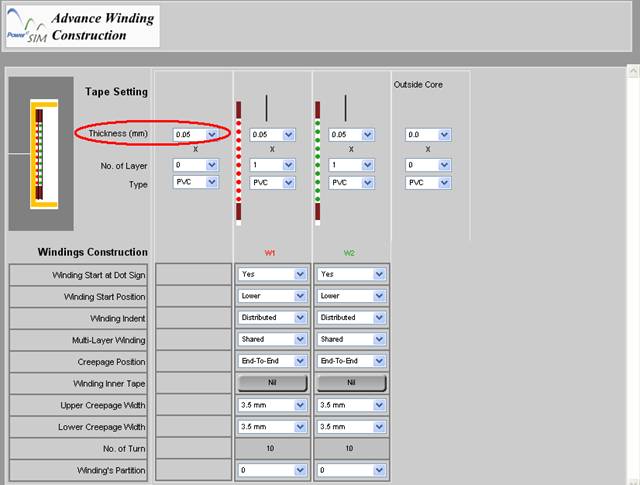Open W1 Winding's Partition dropdown
Screen dimensions: 640x485
(x=272, y=470)
